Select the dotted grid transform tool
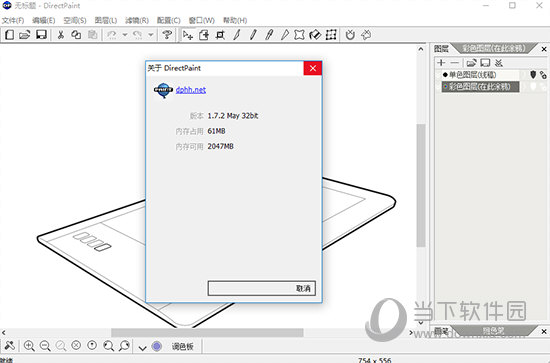This screenshot has width=550, height=363. pos(331,35)
